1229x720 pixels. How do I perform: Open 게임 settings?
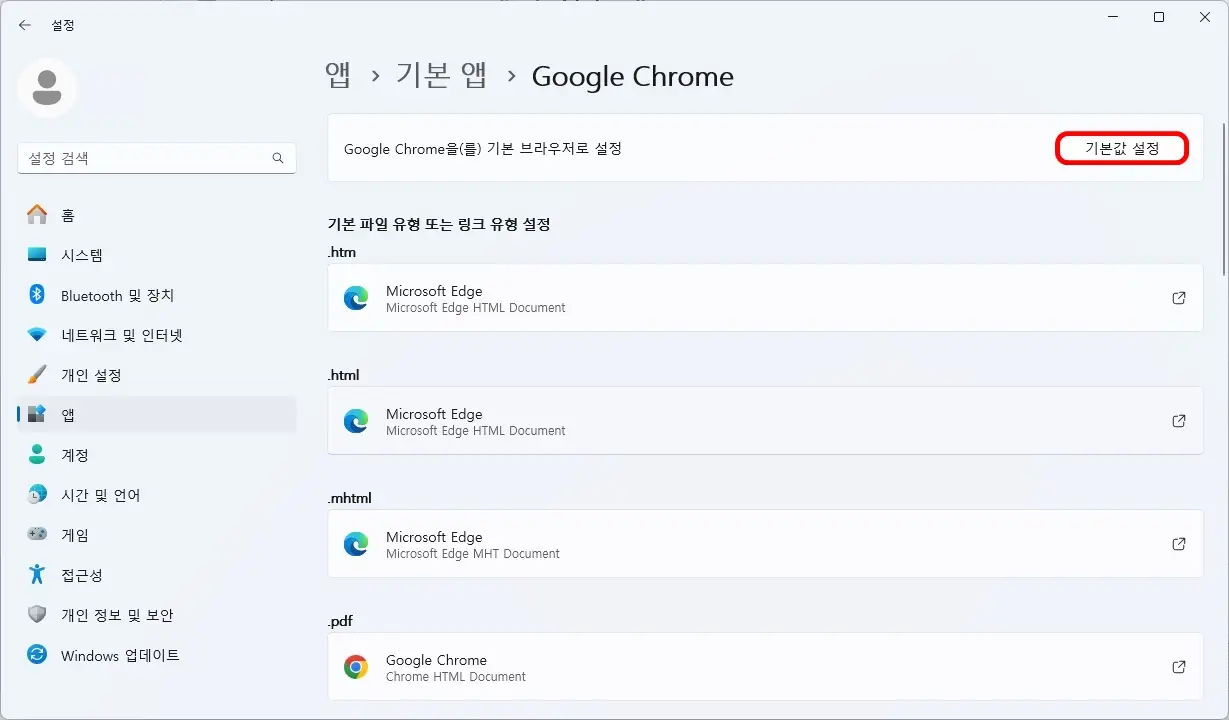tap(157, 535)
